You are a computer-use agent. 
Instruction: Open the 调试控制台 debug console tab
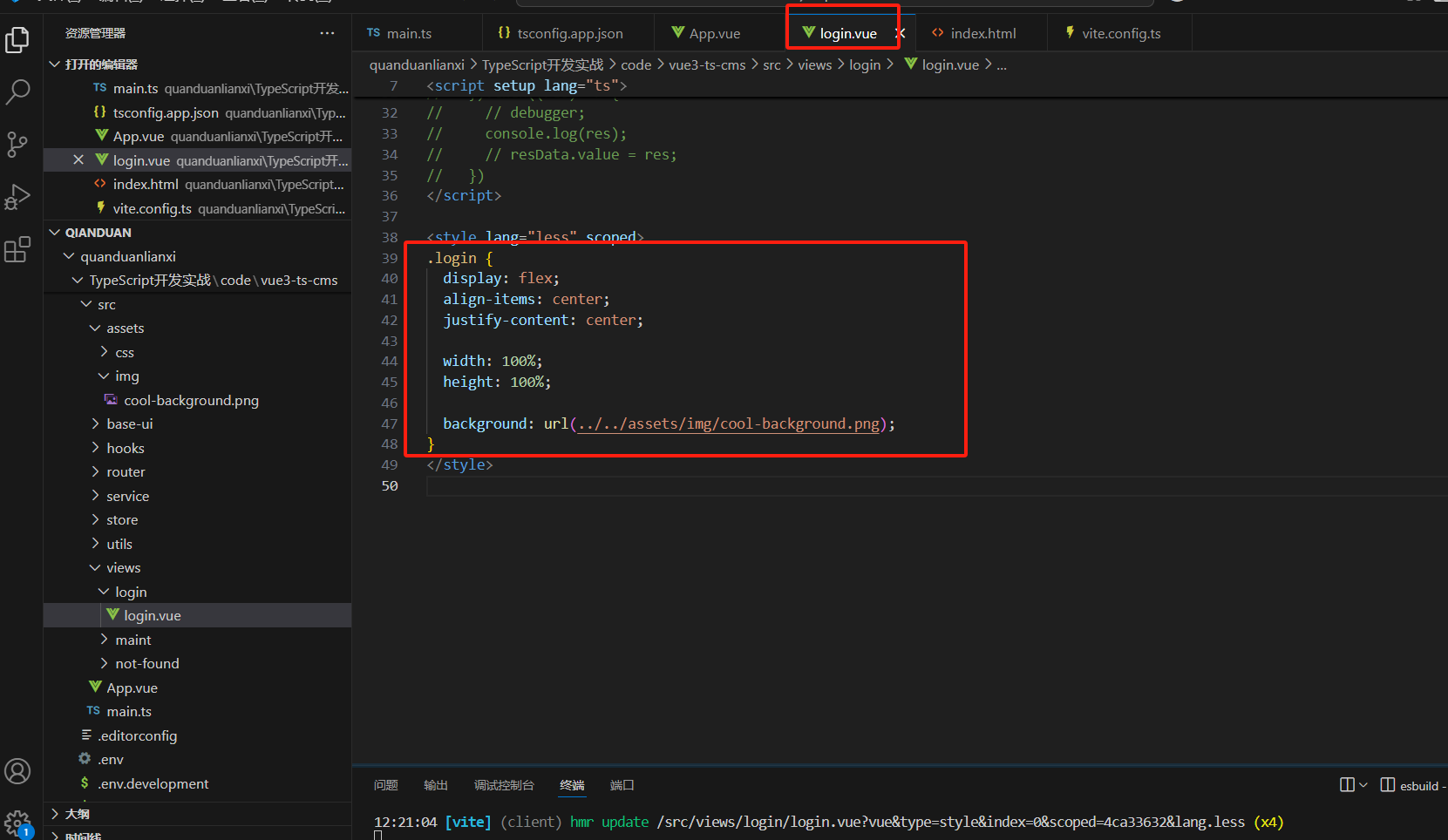coord(504,785)
